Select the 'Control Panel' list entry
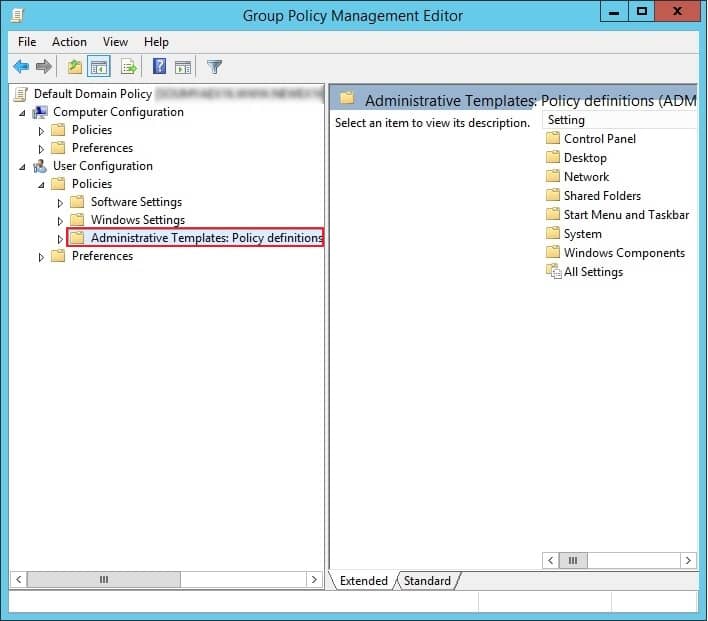 coord(600,139)
